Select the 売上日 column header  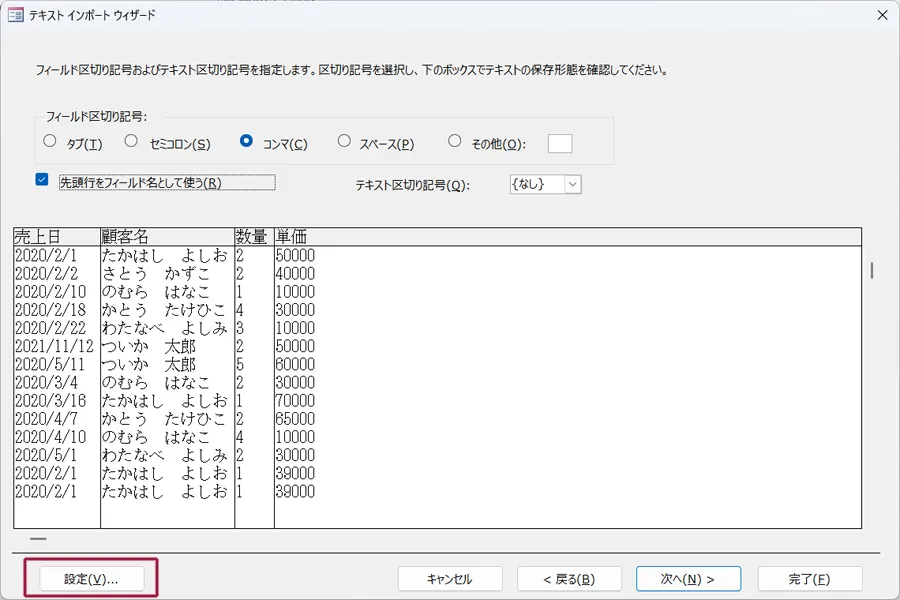(x=56, y=237)
